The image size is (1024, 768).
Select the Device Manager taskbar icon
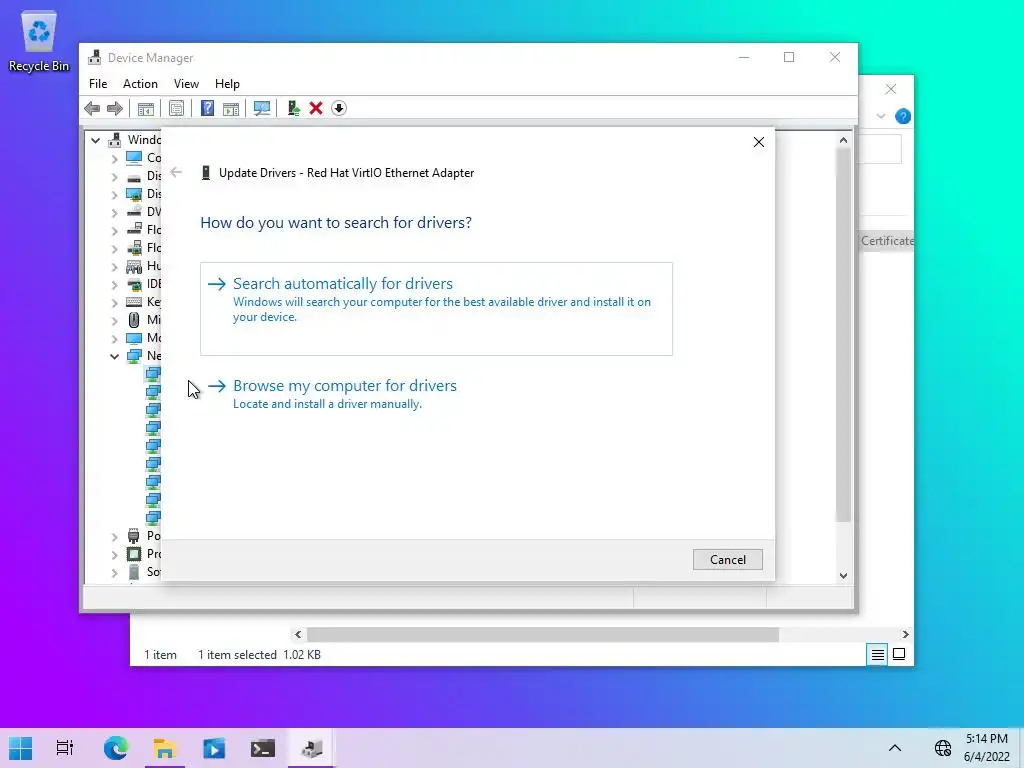(x=312, y=748)
